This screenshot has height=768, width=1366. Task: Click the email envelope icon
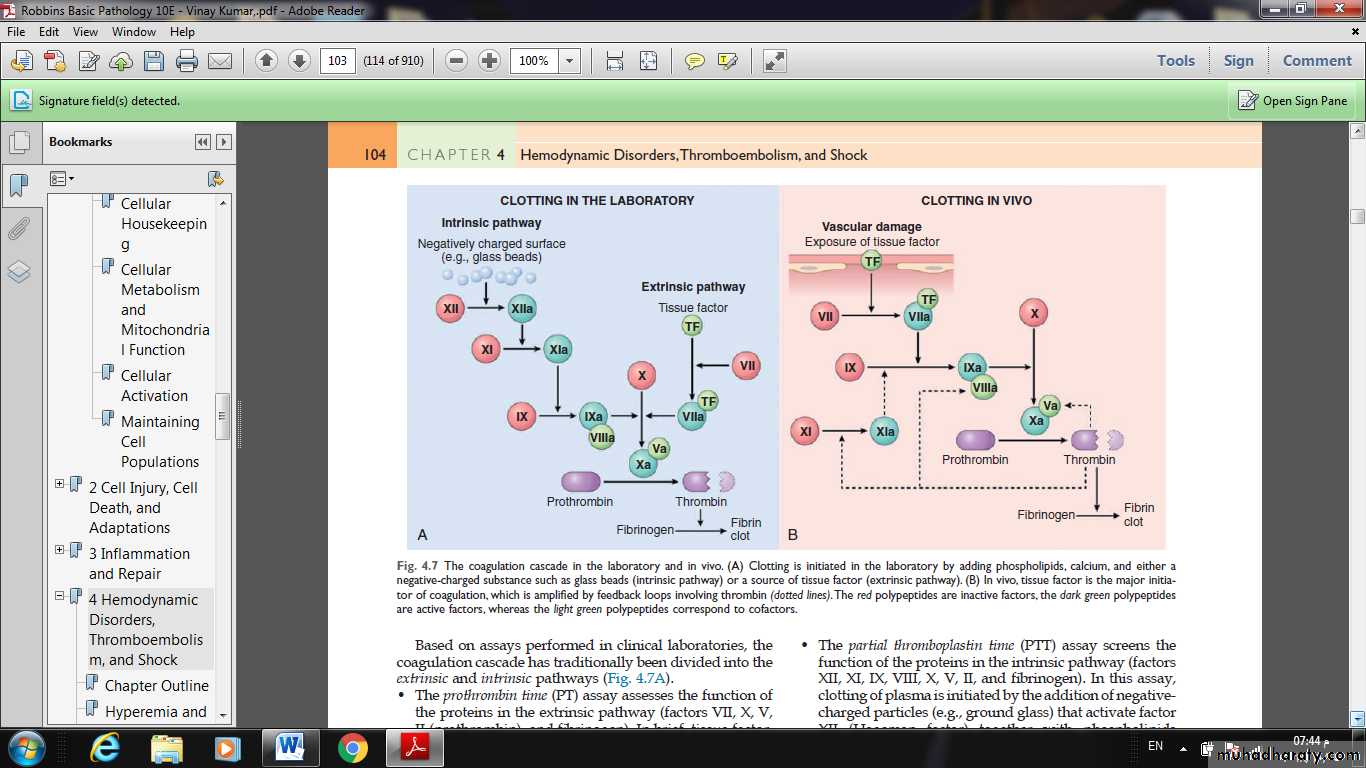219,61
